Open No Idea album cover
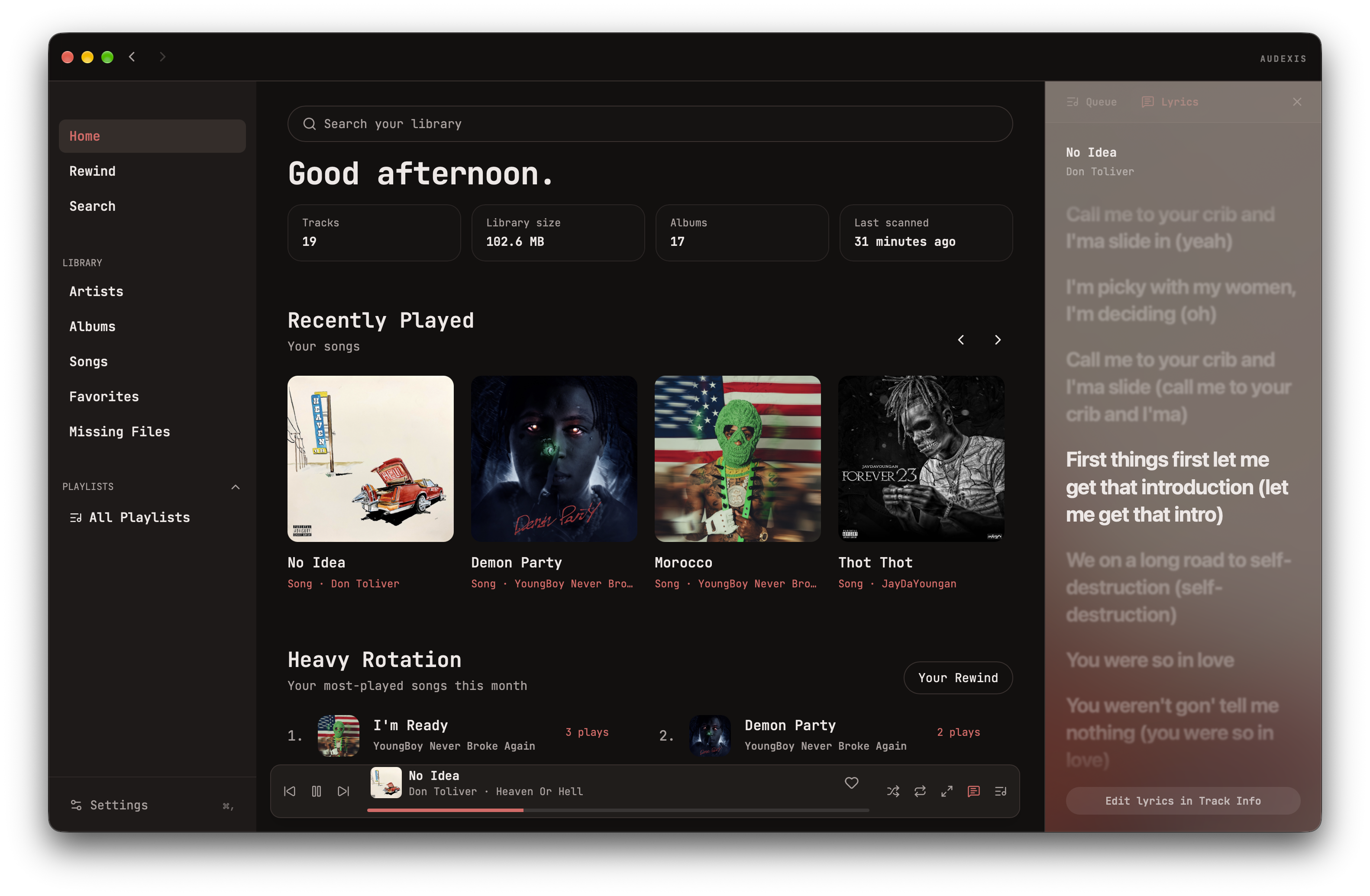 371,459
